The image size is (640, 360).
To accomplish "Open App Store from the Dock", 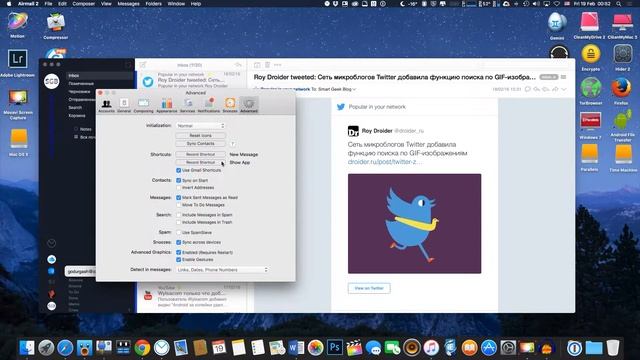I will coord(489,348).
